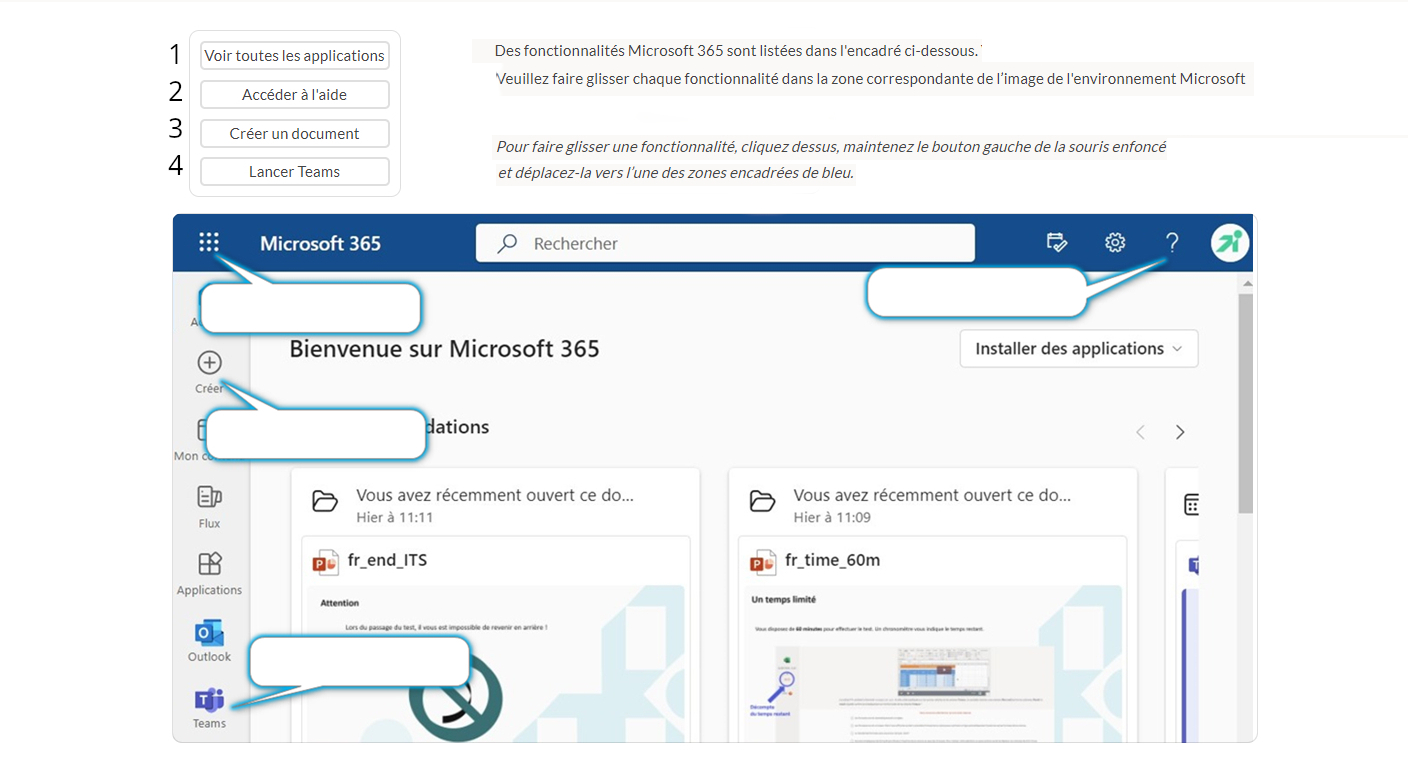Image resolution: width=1408 pixels, height=762 pixels.
Task: Open the settings gear icon
Action: coord(1115,242)
